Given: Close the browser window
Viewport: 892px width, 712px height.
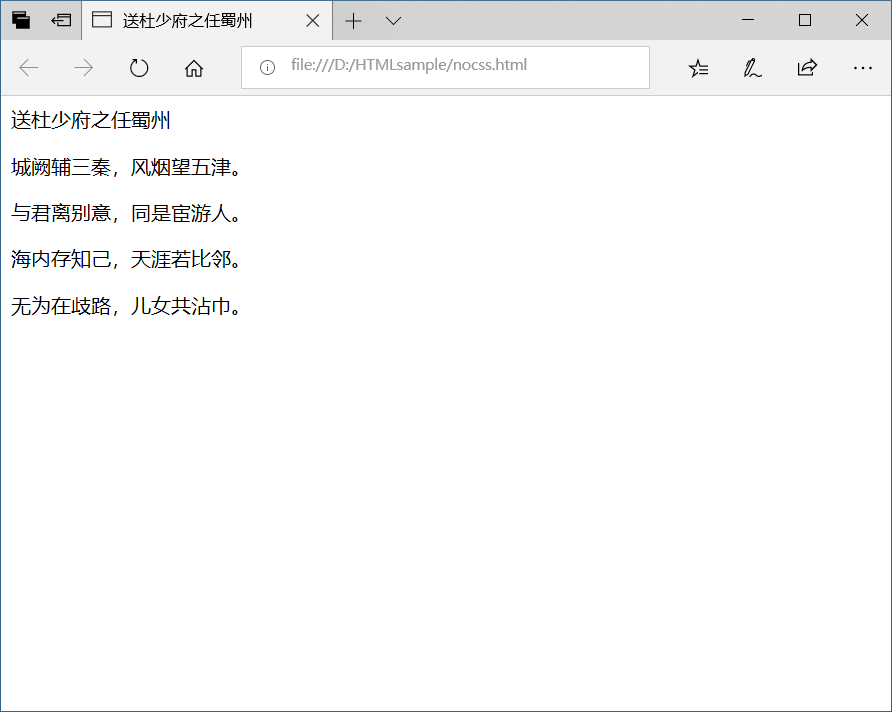Looking at the screenshot, I should [x=862, y=20].
